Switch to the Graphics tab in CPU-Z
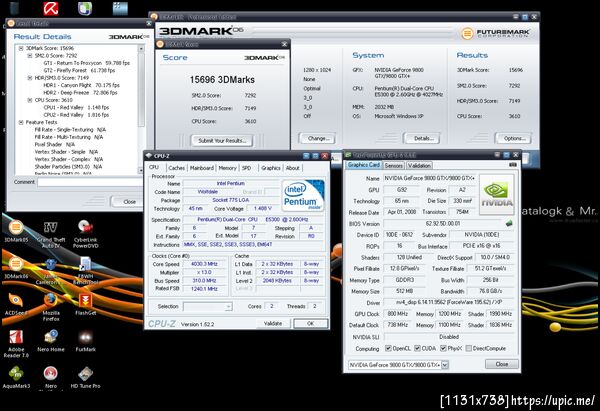This screenshot has height=411, width=600. (x=271, y=168)
